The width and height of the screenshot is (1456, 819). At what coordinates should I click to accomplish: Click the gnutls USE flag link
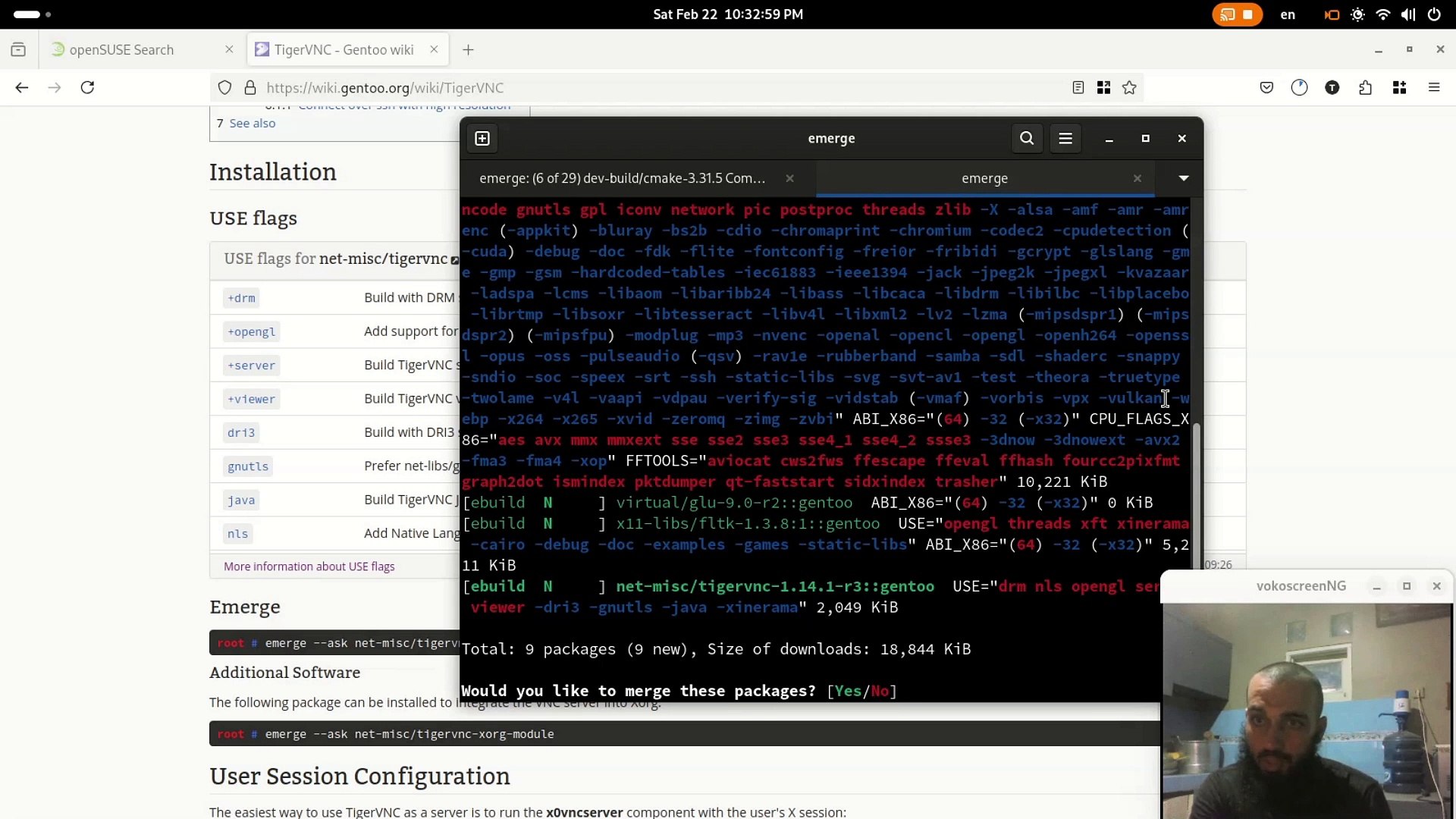247,466
